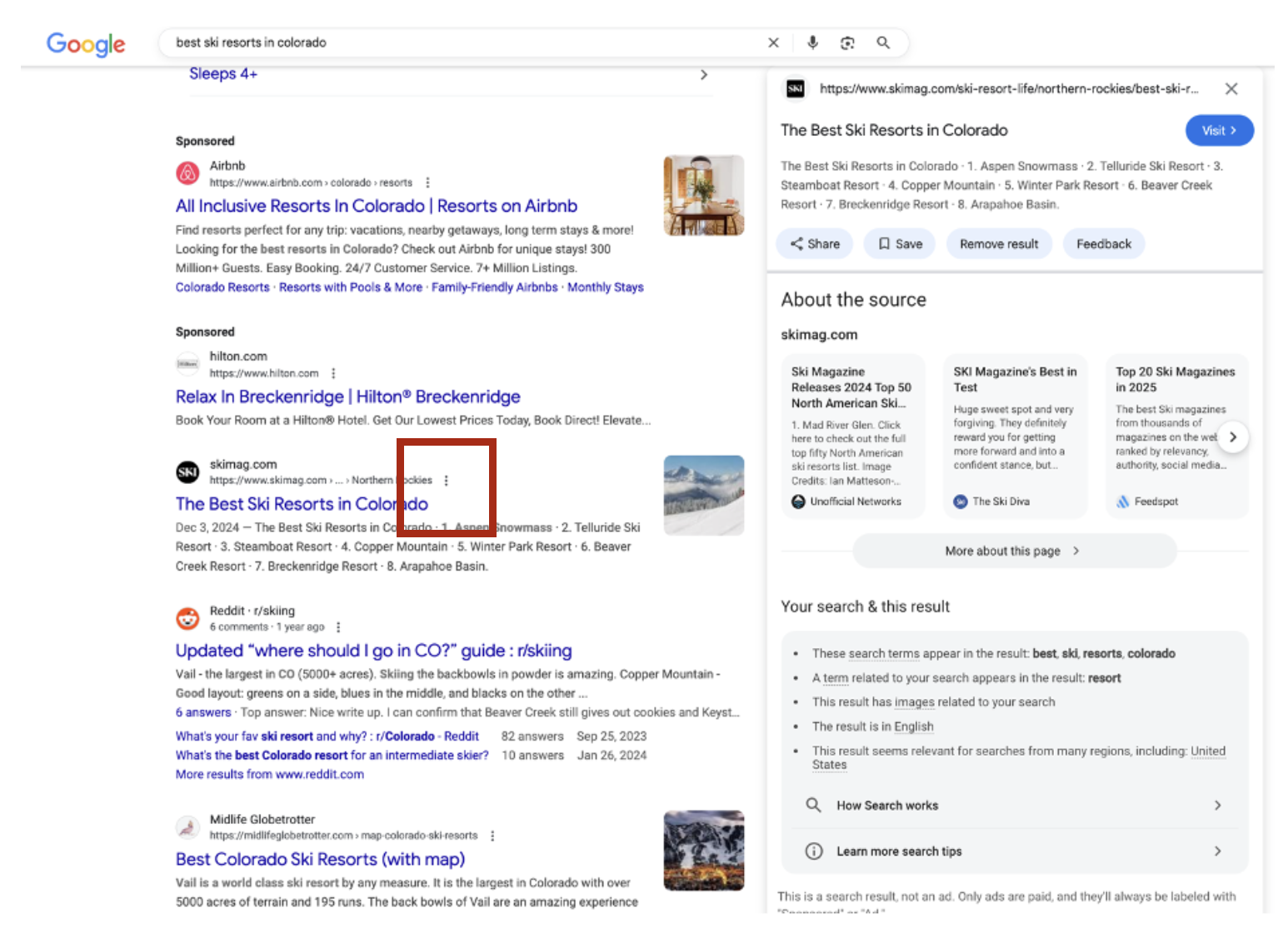This screenshot has height=948, width=1288.
Task: Expand the Sleeps 4+ row chevron
Action: (704, 75)
